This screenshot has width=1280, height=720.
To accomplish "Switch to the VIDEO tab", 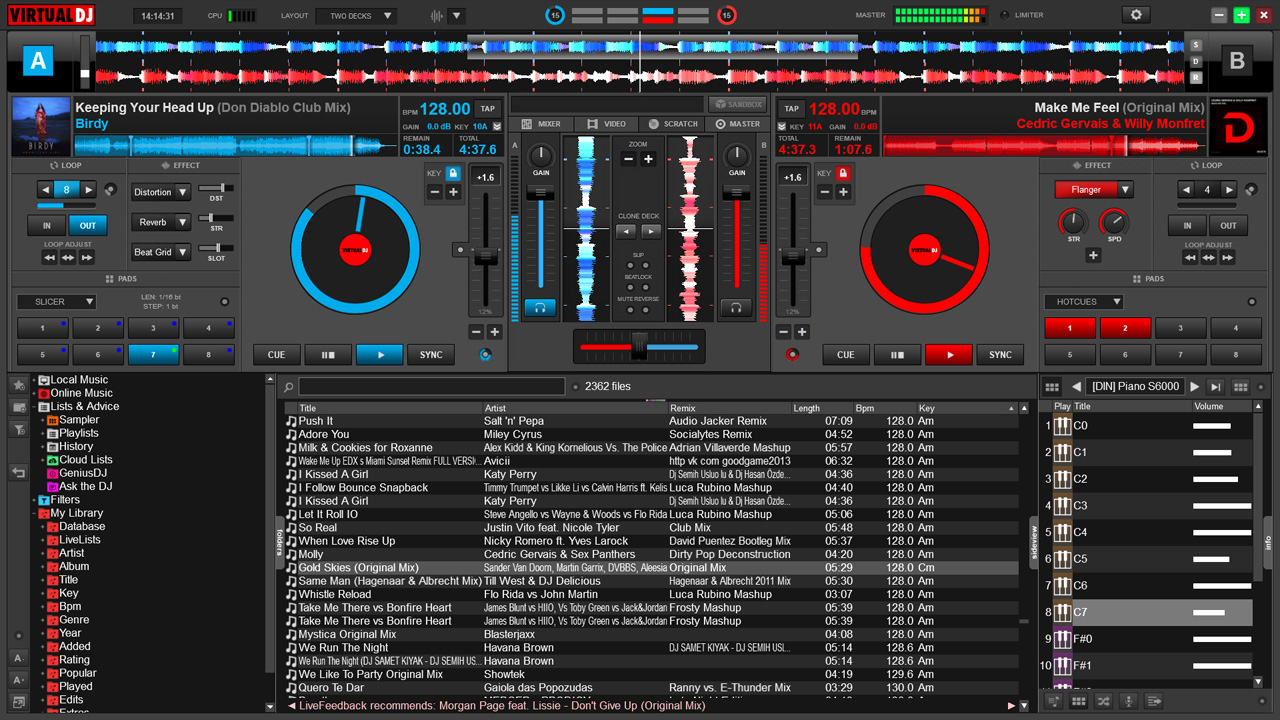I will click(x=606, y=124).
